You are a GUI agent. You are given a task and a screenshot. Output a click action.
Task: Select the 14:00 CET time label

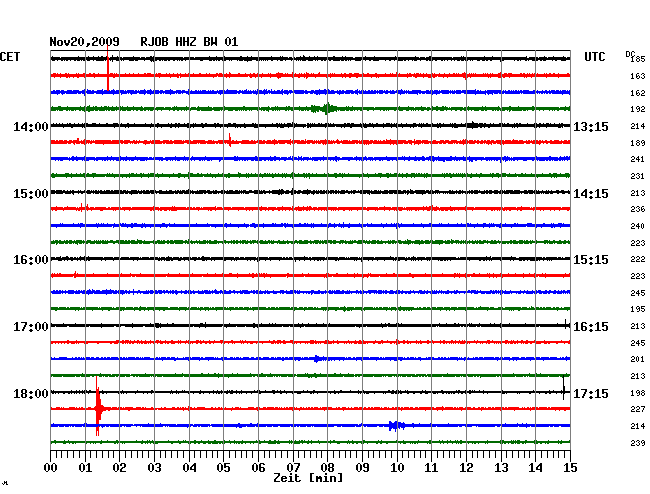31,126
